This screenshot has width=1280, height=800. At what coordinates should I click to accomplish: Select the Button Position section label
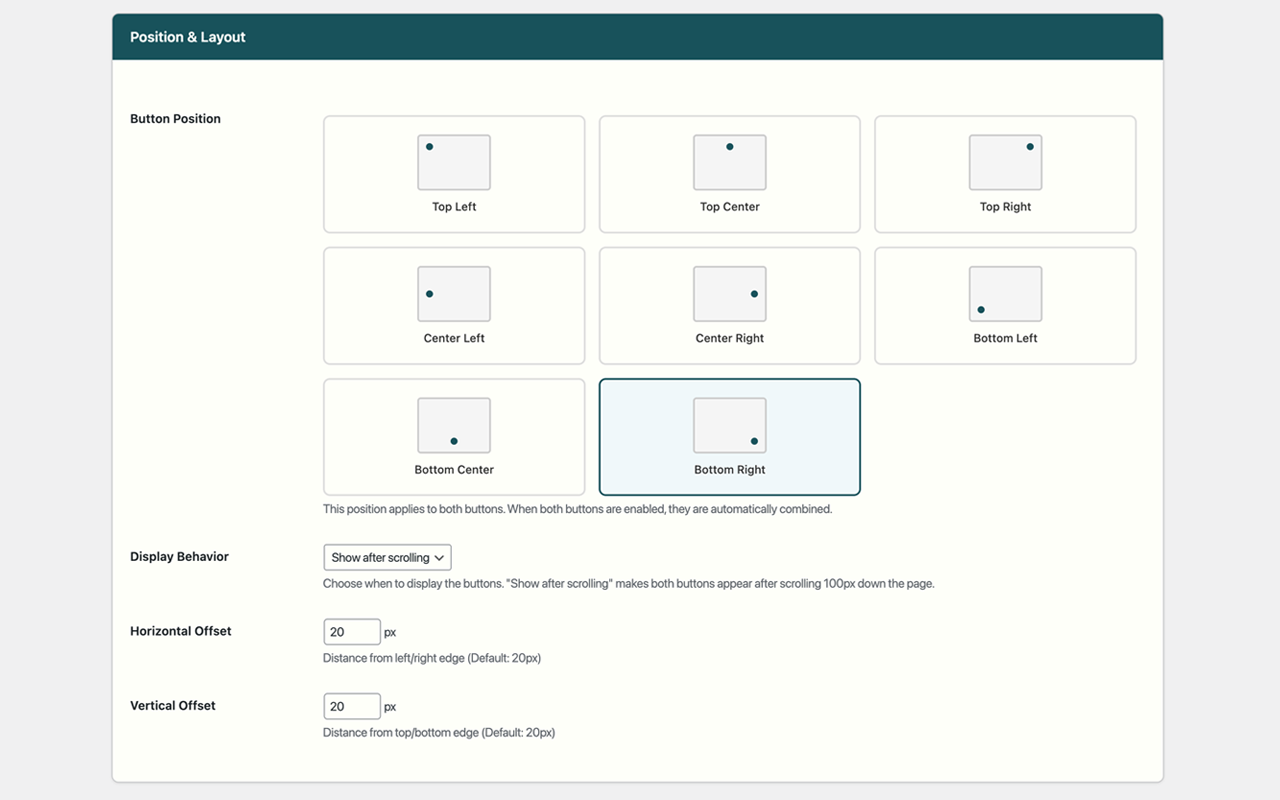(x=175, y=118)
